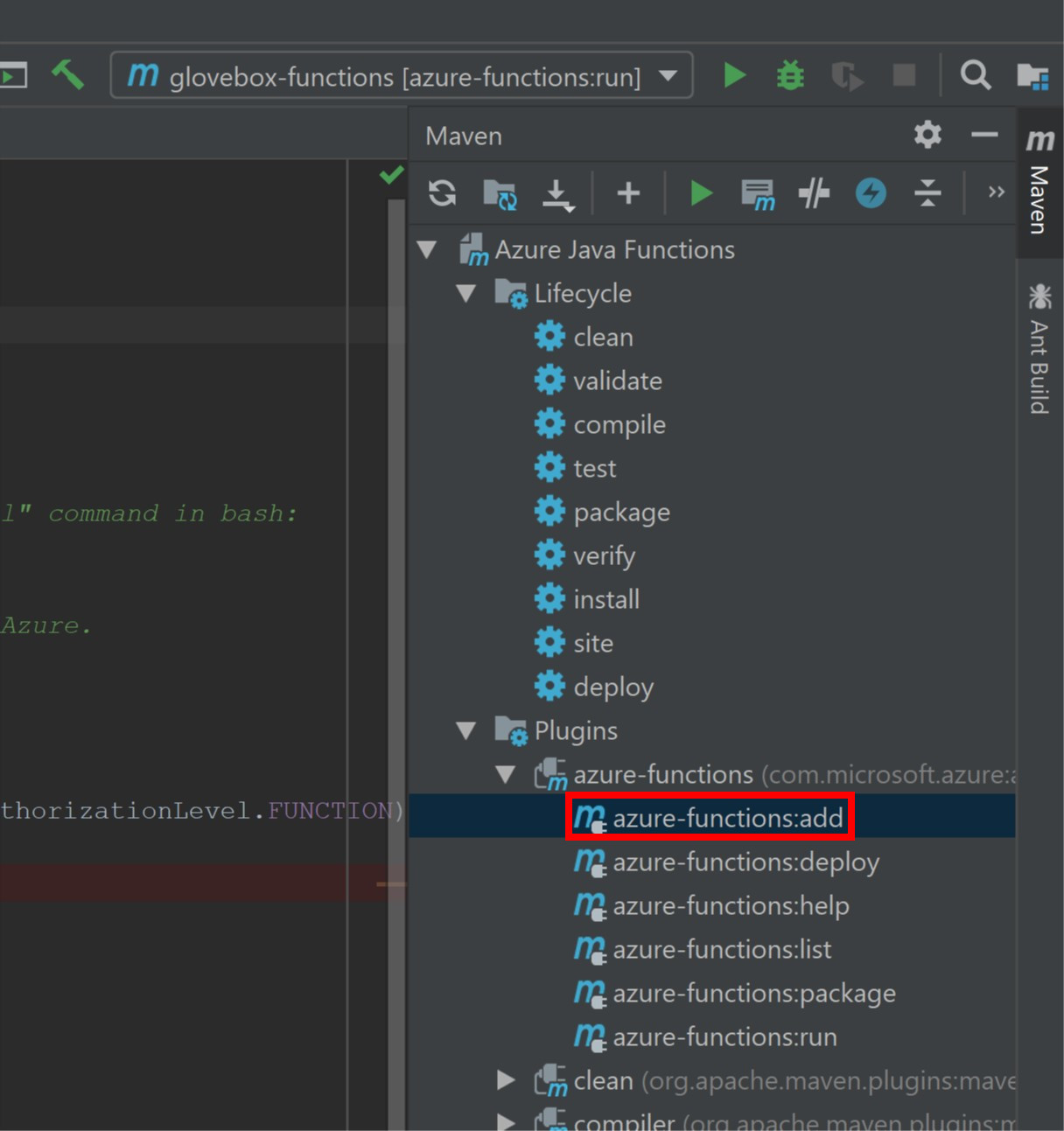
Task: Open the Project Structure icon
Action: coord(1032,76)
